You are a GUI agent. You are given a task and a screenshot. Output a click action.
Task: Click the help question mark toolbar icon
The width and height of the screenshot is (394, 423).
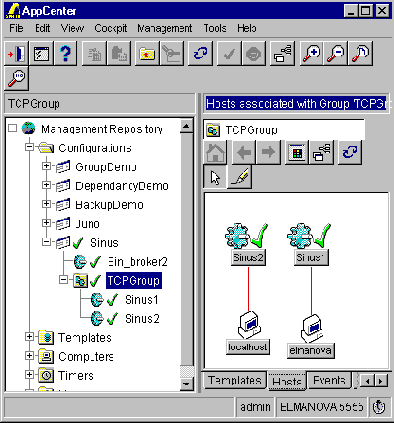pos(65,53)
